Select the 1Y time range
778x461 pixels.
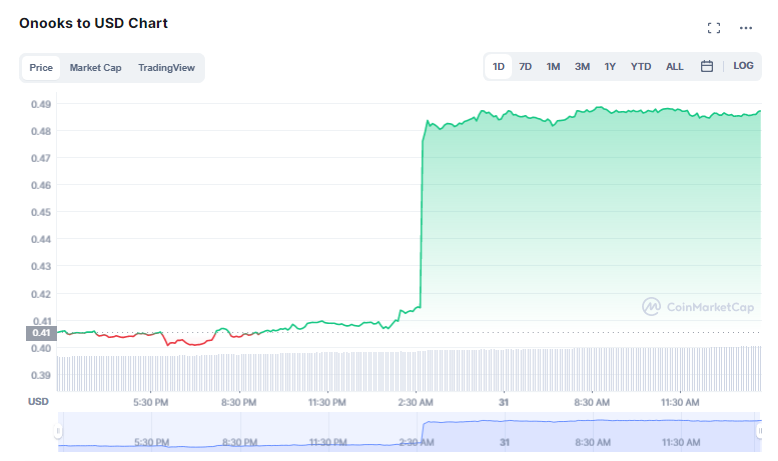pyautogui.click(x=610, y=66)
